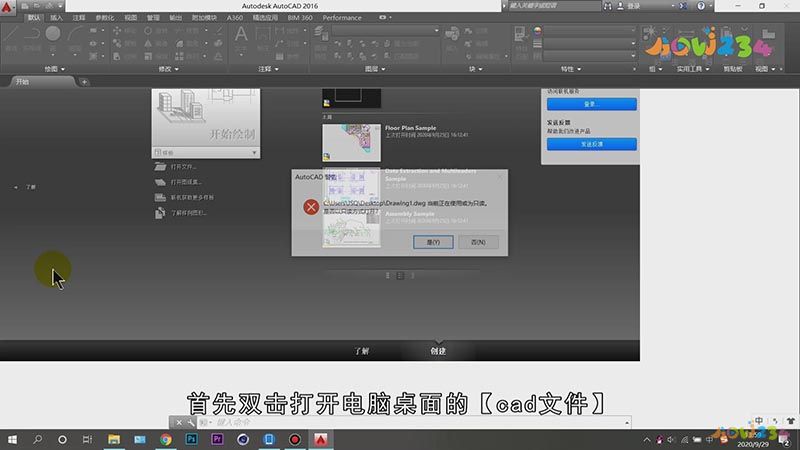Screen dimensions: 800x450
Task: Click the Autodesk Exchange X icon
Action: click(x=683, y=6)
